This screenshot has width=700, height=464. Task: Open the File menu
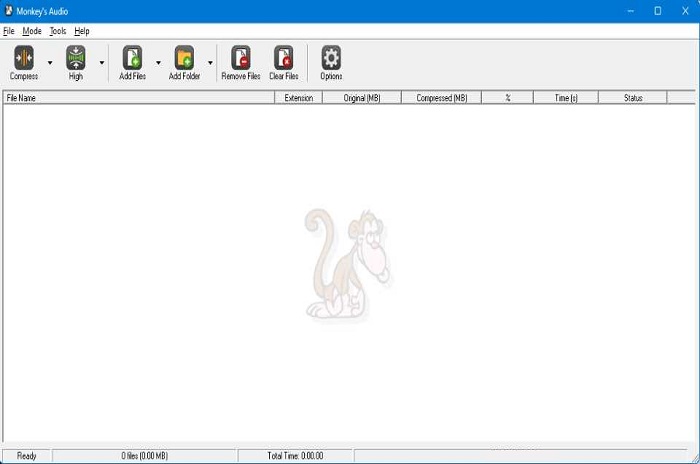[9, 31]
